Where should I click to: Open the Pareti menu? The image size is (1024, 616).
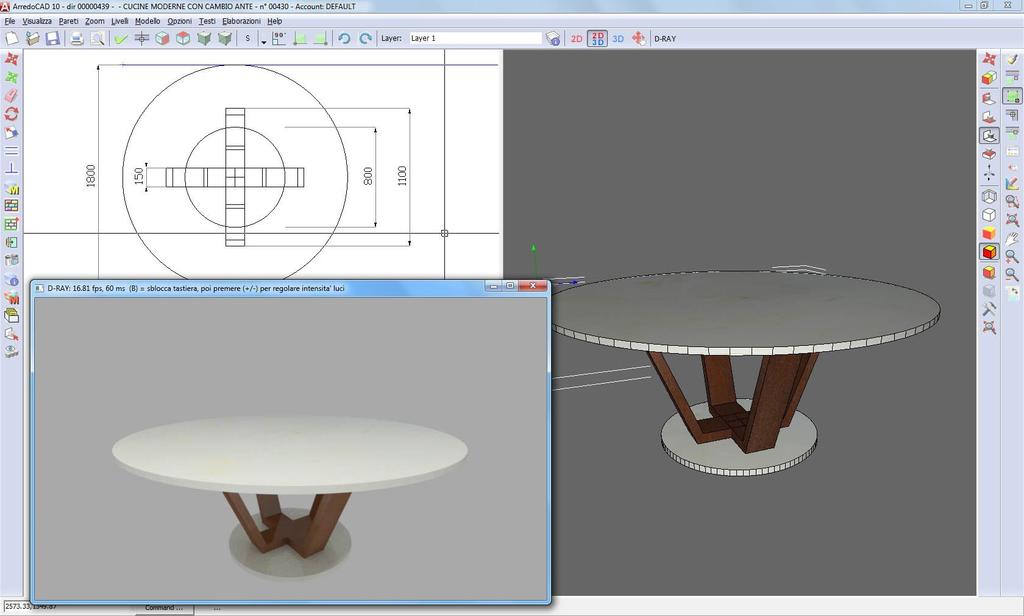(69, 21)
